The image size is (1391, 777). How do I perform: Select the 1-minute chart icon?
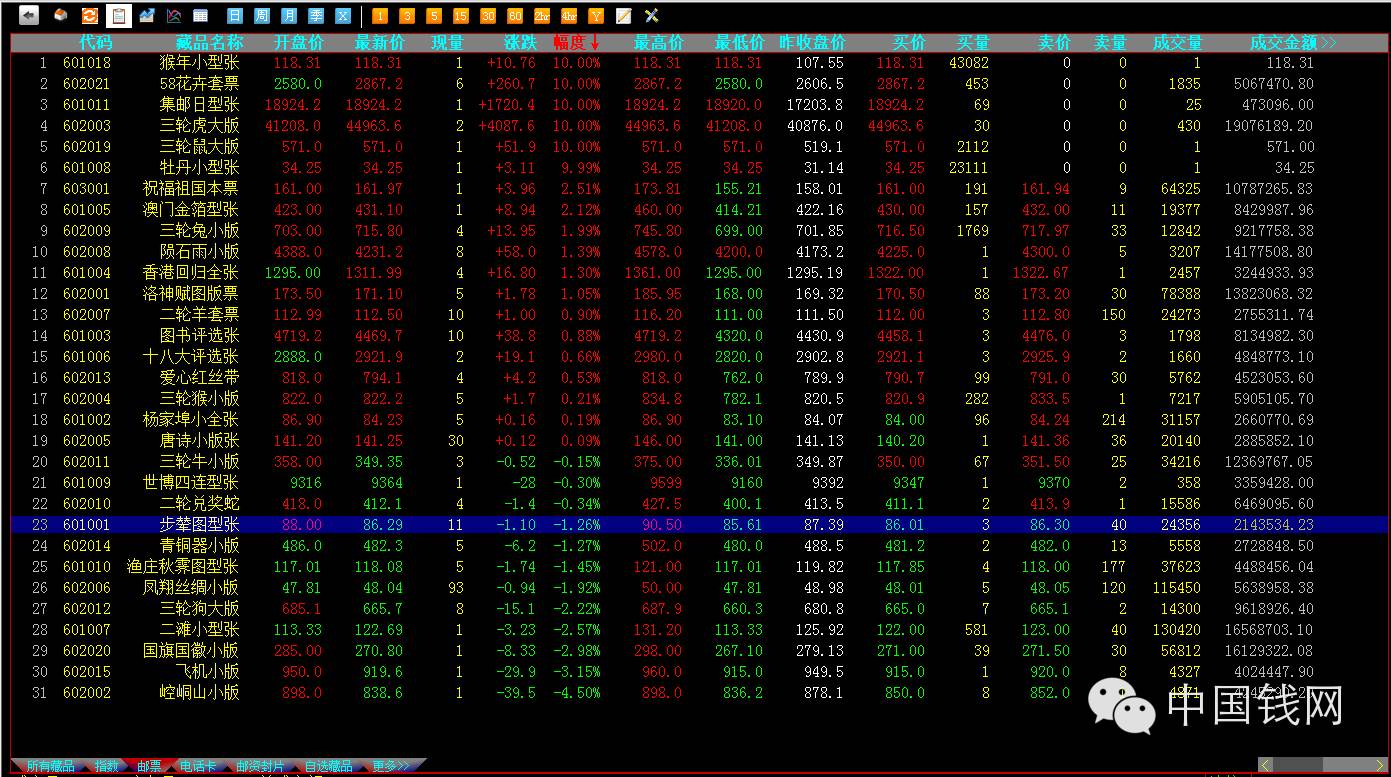(380, 16)
